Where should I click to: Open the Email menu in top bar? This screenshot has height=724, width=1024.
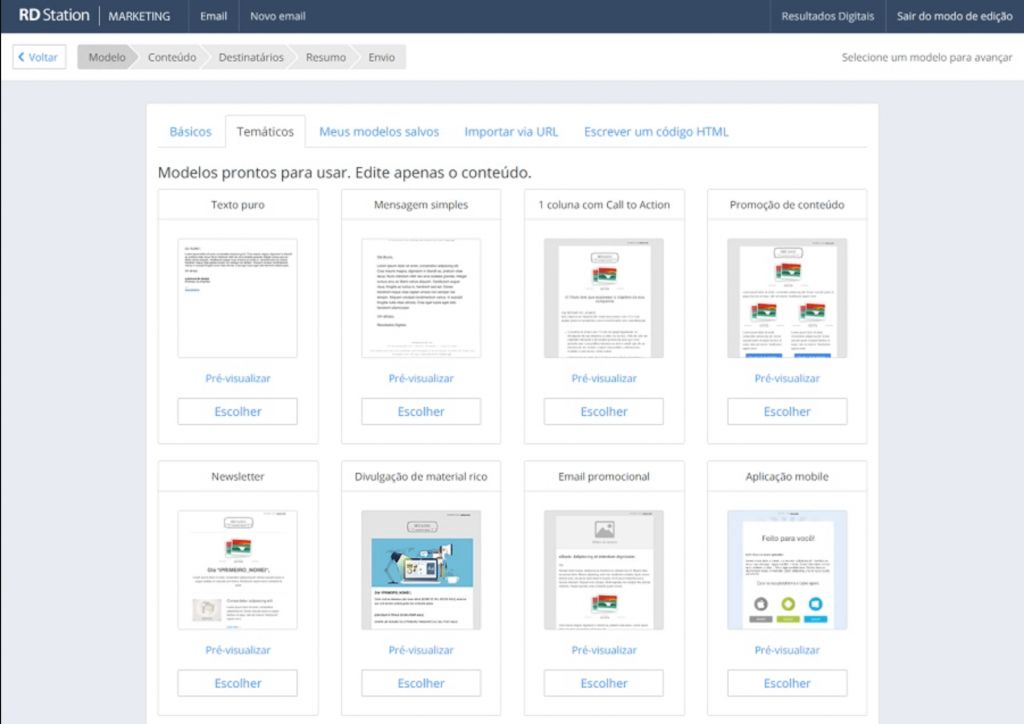(x=214, y=16)
